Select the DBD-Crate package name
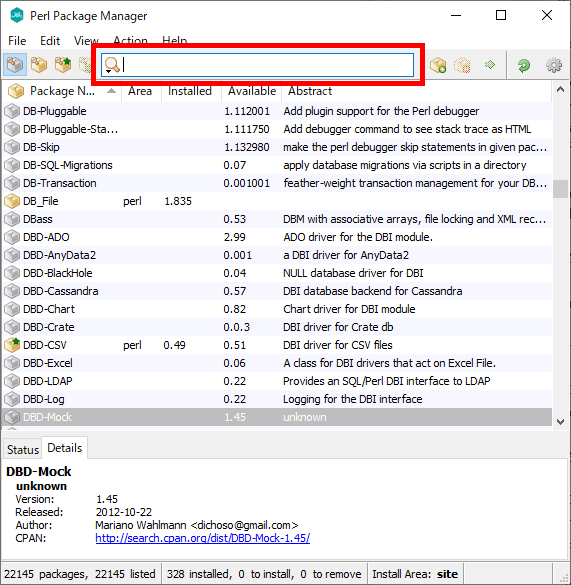Viewport: 571px width, 585px height. (x=49, y=327)
